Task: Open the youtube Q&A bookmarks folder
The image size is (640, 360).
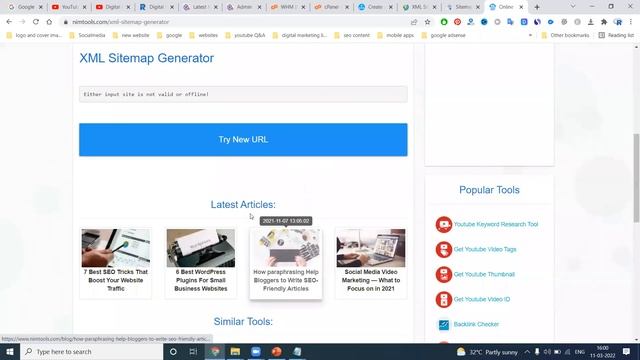Action: click(x=245, y=36)
